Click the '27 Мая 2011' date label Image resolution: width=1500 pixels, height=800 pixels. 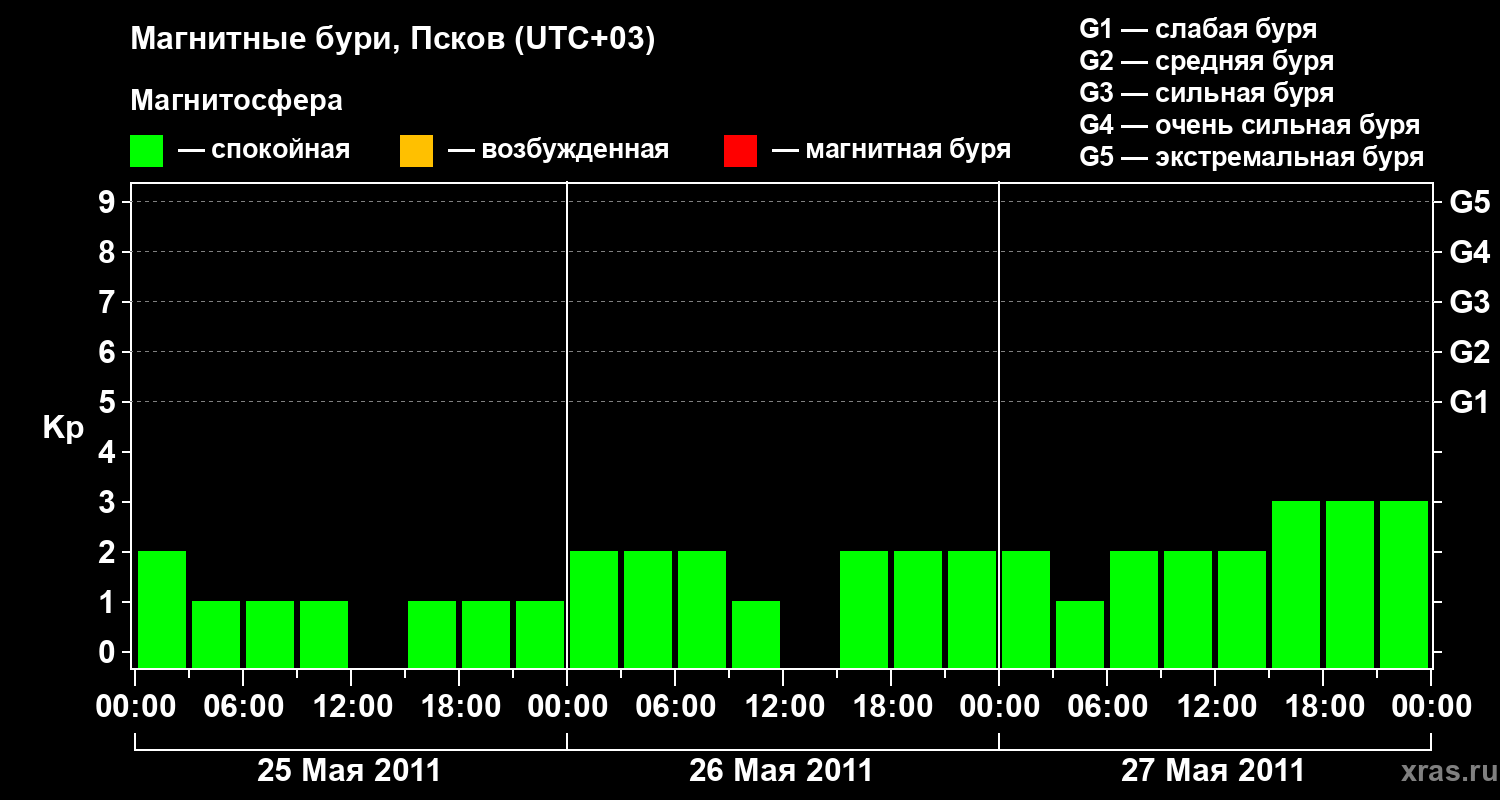[1213, 771]
